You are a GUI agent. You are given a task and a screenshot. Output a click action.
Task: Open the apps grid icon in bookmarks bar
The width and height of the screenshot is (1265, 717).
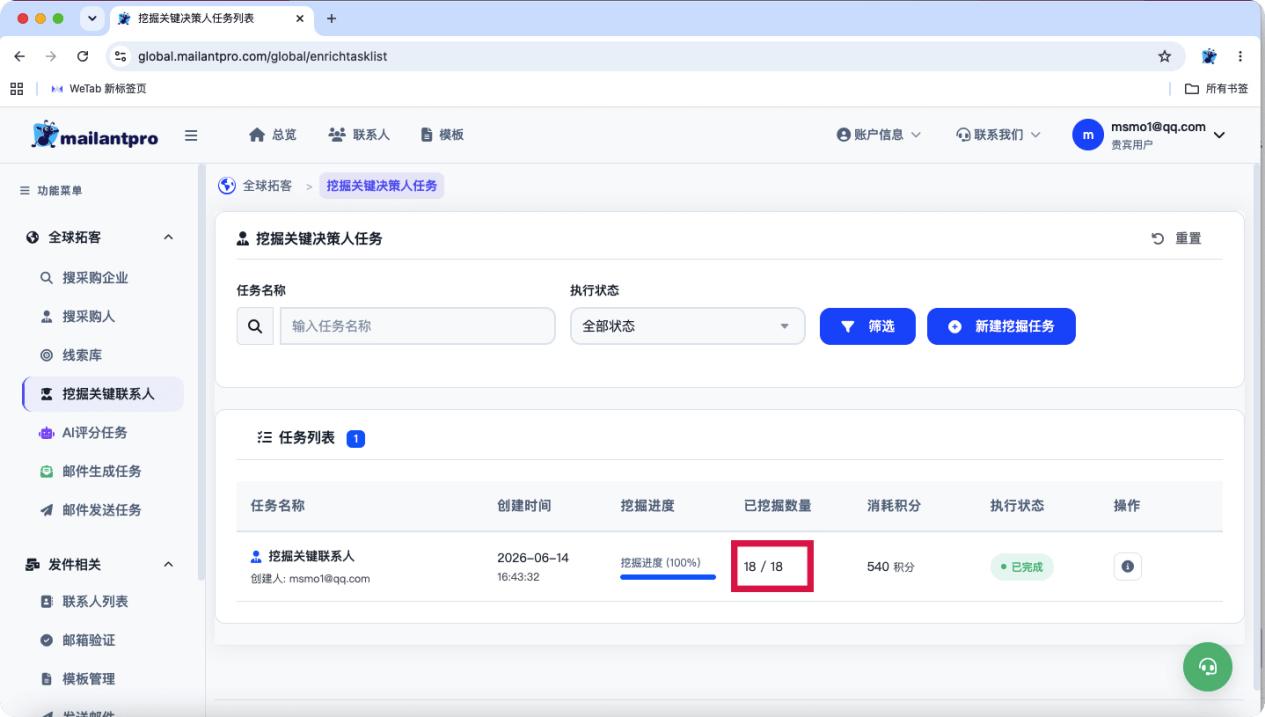(x=16, y=88)
